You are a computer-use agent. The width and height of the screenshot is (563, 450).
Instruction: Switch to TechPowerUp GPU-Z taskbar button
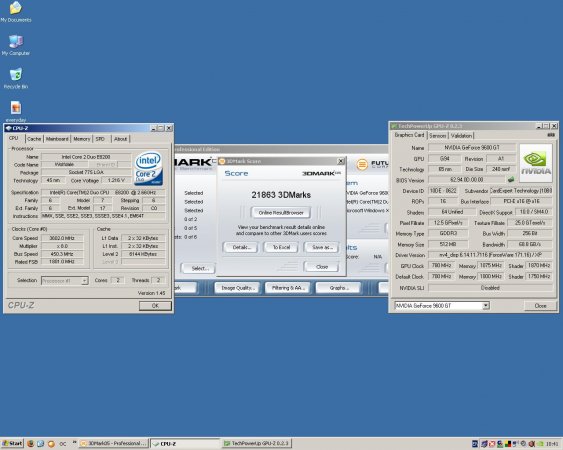(x=256, y=444)
